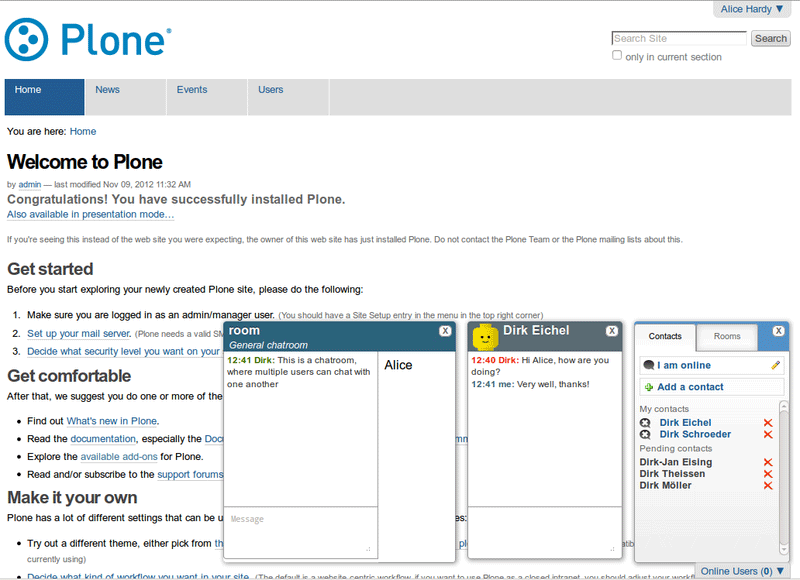Open Also available in presentation mode link
Screen dimensions: 800x580
coord(90,215)
